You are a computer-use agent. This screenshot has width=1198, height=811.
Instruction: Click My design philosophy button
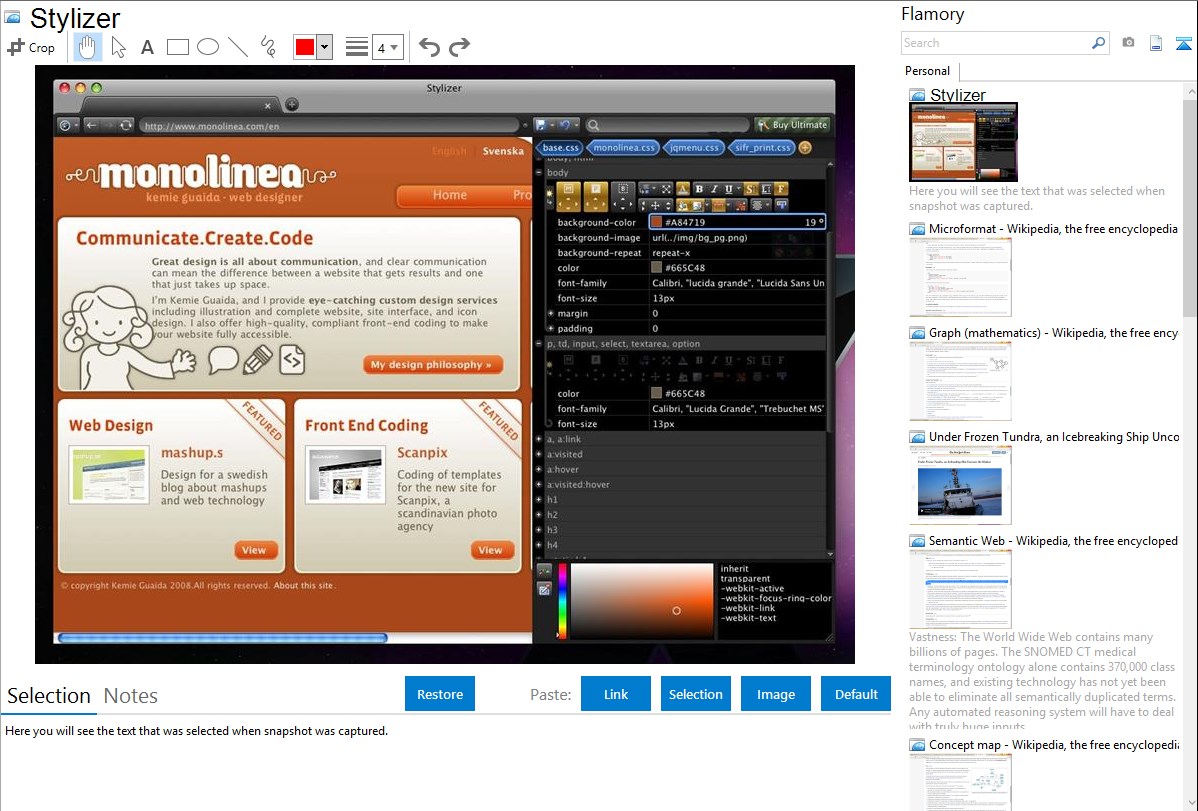pos(432,365)
